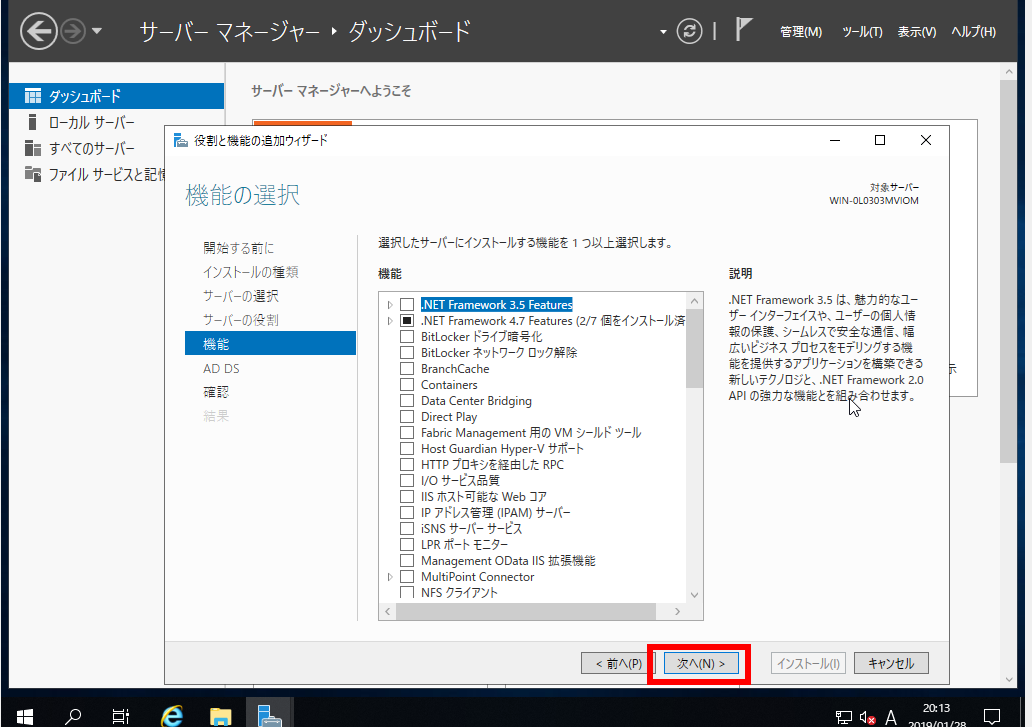Open File Explorer from the taskbar
Image resolution: width=1032 pixels, height=727 pixels.
pyautogui.click(x=220, y=716)
